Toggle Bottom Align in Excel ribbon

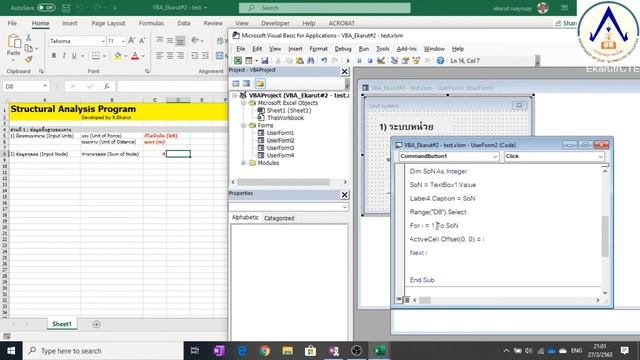180,41
